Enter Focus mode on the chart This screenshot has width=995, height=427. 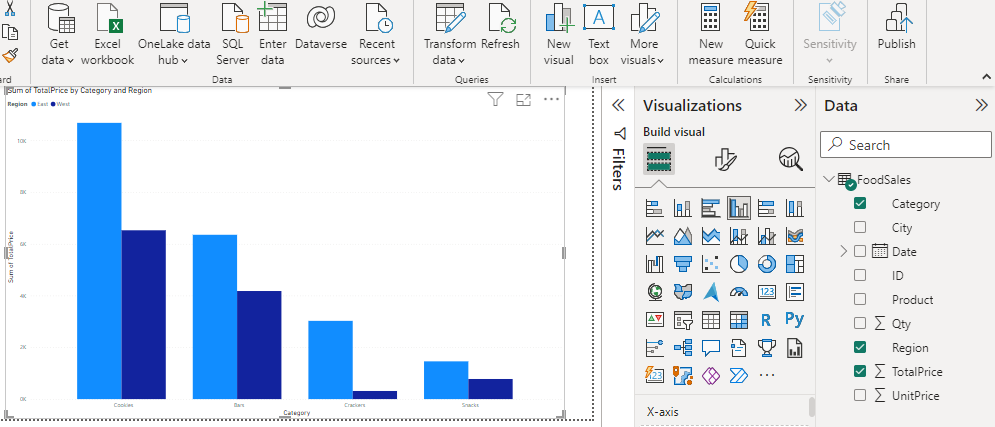pyautogui.click(x=523, y=100)
